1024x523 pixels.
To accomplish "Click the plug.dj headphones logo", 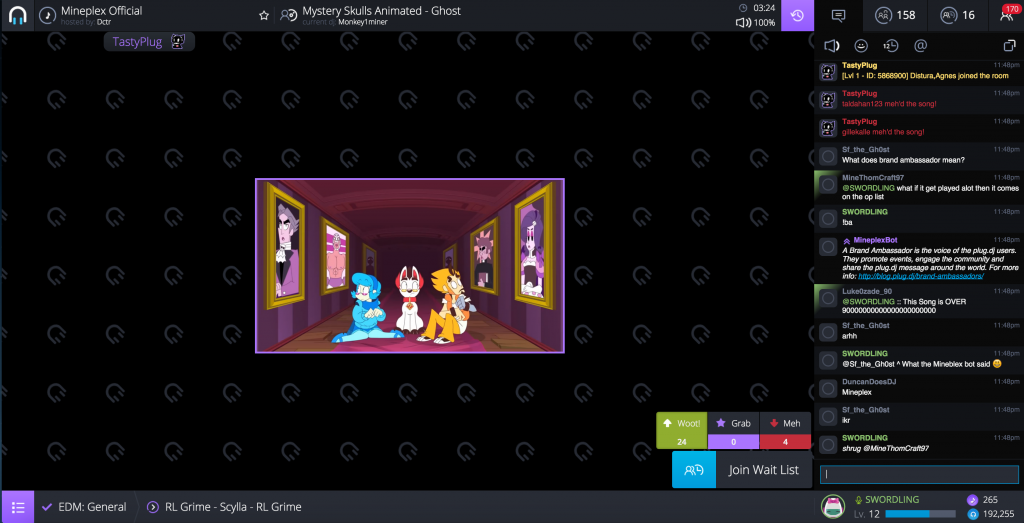I will [x=17, y=15].
